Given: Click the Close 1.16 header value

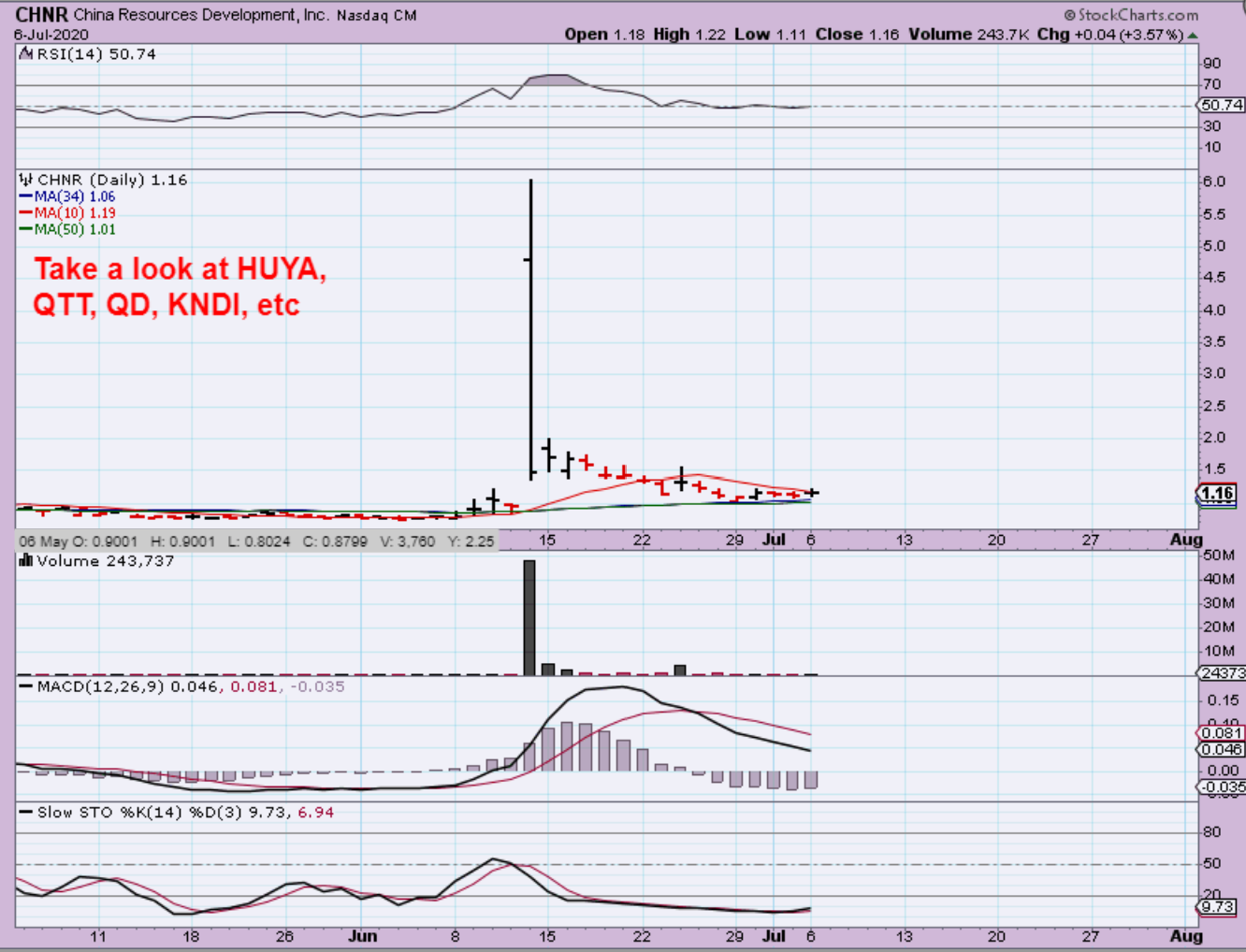Looking at the screenshot, I should 857,35.
